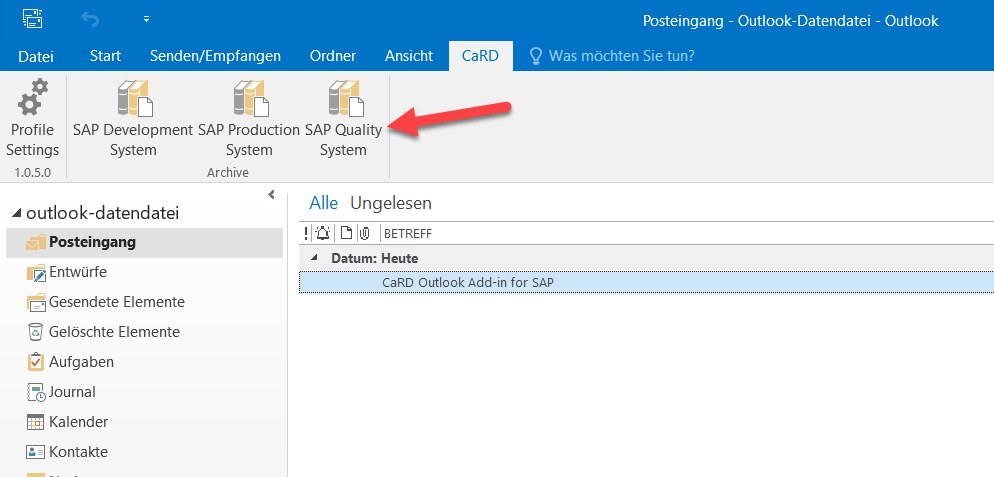Open CaRD Profile Settings
The image size is (994, 477).
(x=32, y=118)
